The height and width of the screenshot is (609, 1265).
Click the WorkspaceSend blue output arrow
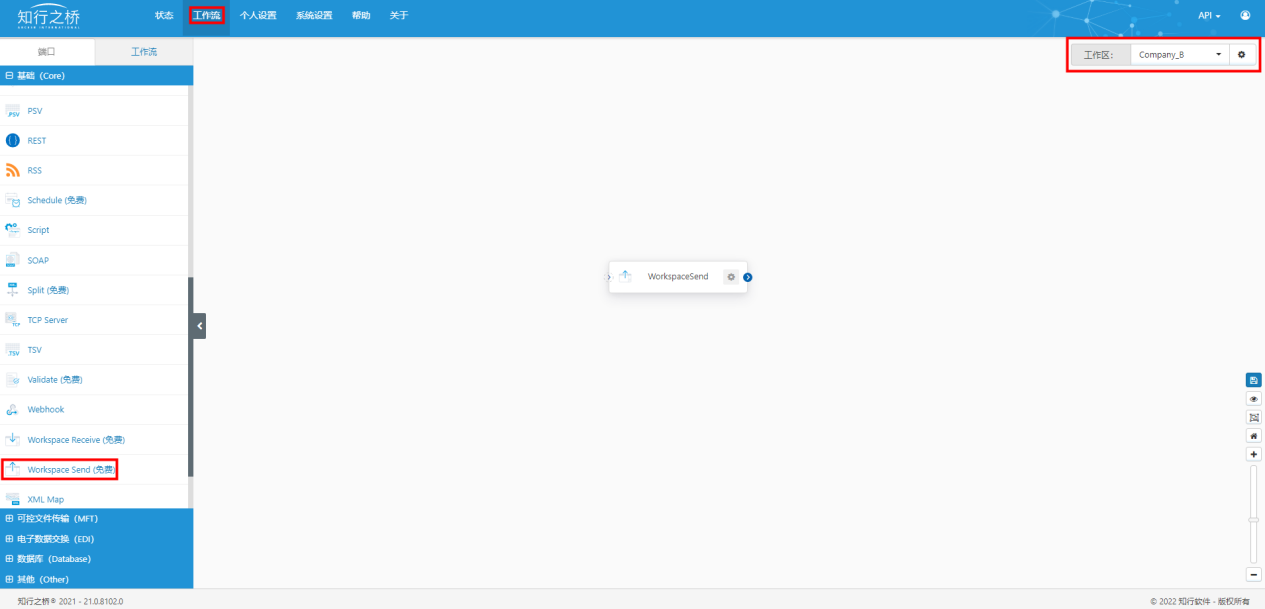[x=747, y=277]
